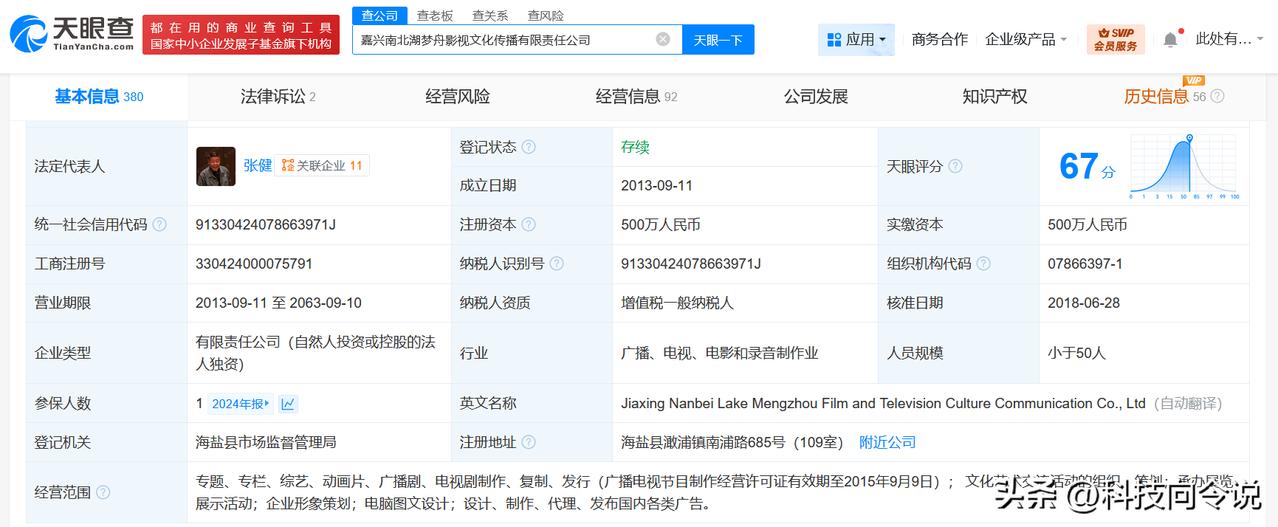Screen dimensions: 1278x527
Task: Expand the 2024年报 year selector
Action: pyautogui.click(x=241, y=404)
